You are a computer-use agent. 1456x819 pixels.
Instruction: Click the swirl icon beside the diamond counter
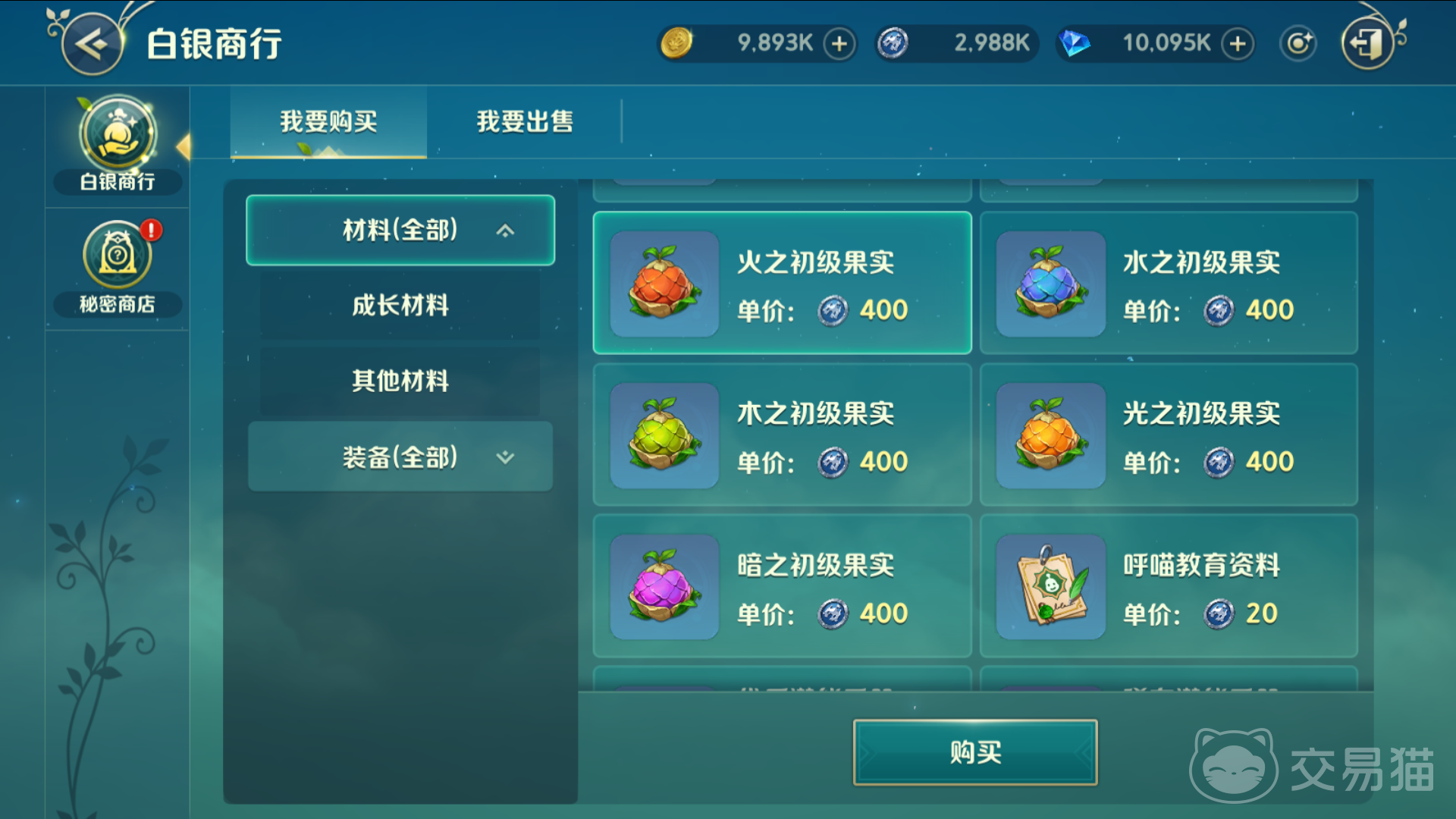pyautogui.click(x=1298, y=44)
